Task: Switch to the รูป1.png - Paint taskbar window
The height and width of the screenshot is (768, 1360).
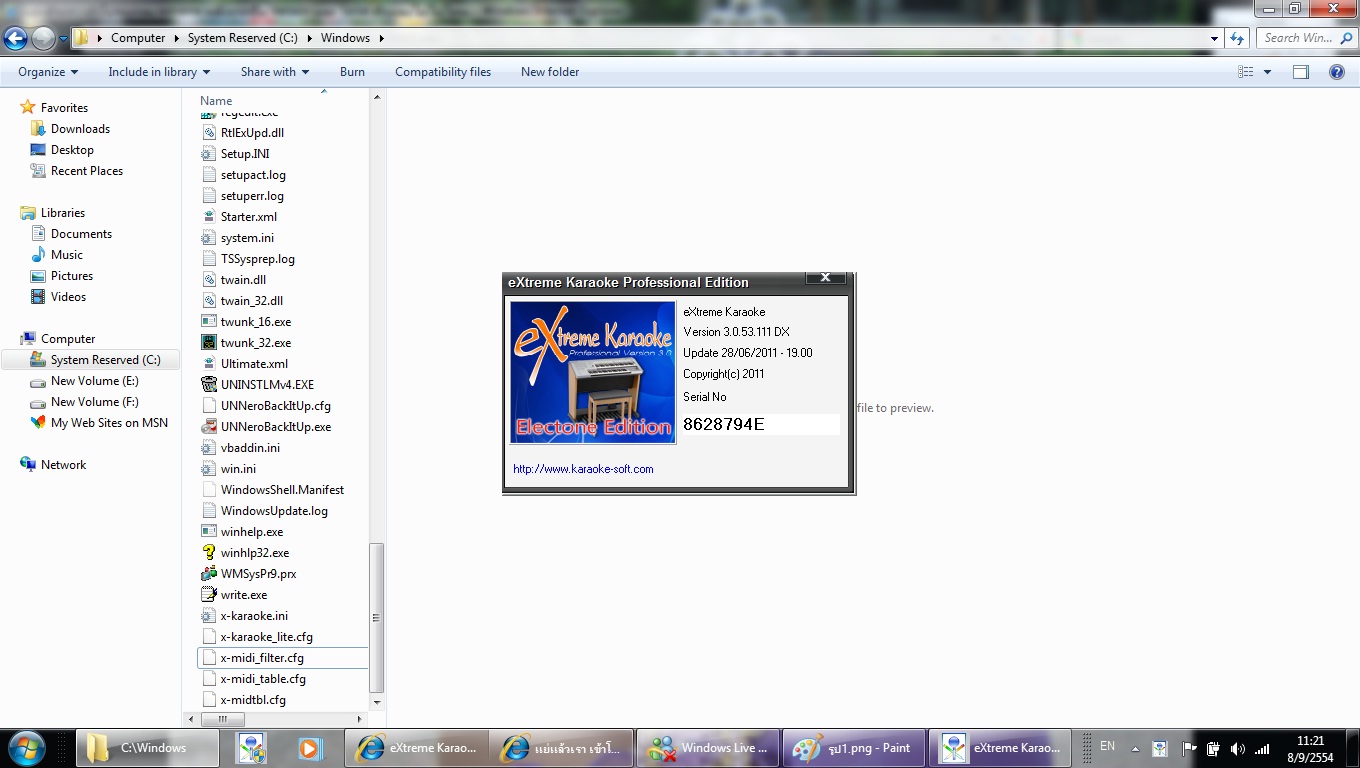Action: coord(853,748)
